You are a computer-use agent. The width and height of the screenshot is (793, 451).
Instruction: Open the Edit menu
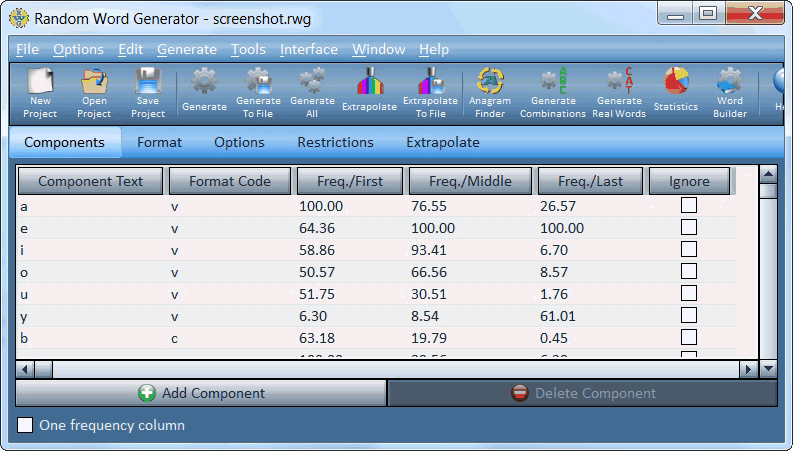(130, 50)
